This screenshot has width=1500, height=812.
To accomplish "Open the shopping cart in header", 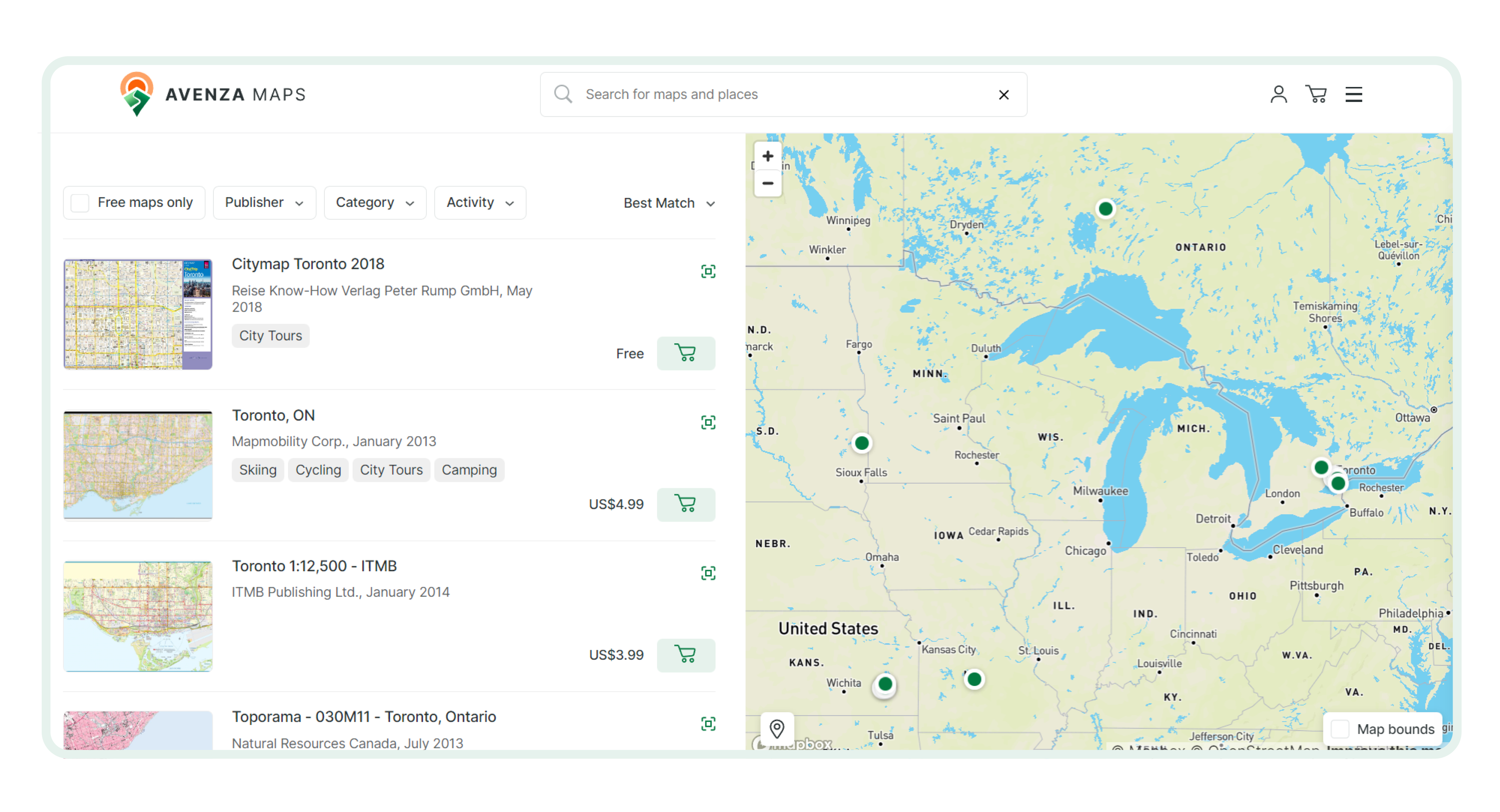I will [x=1316, y=94].
